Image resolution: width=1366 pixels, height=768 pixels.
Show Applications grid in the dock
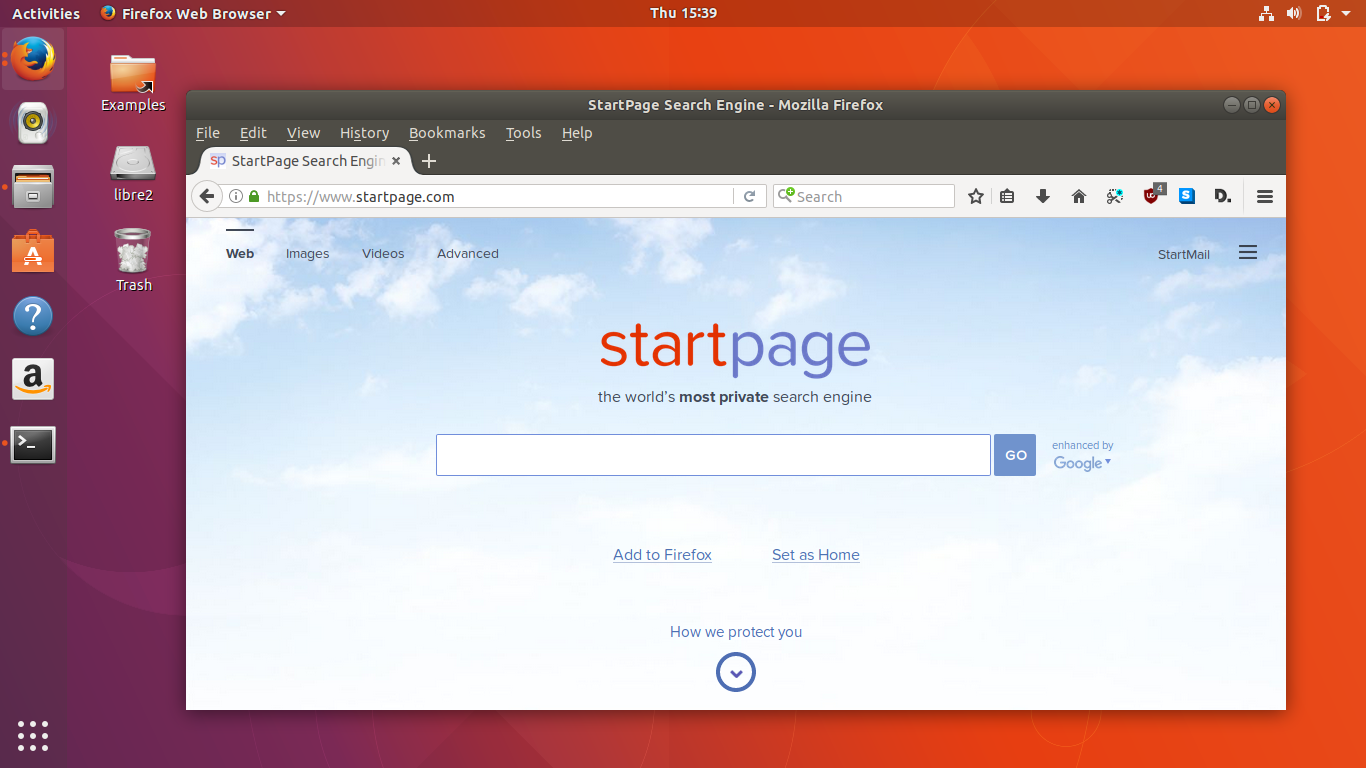pyautogui.click(x=33, y=735)
